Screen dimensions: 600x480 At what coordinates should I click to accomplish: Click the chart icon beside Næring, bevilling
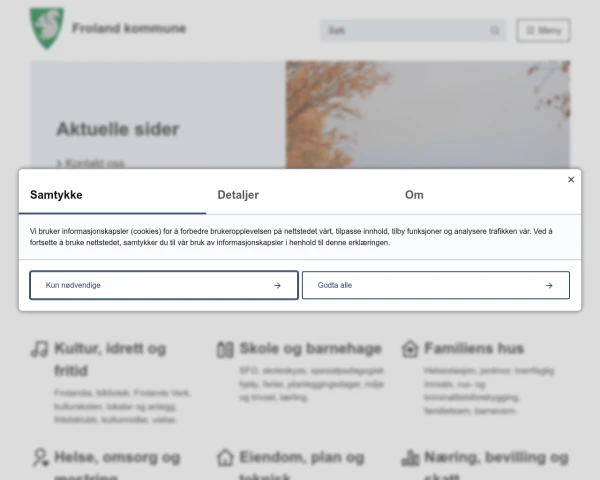(x=410, y=458)
